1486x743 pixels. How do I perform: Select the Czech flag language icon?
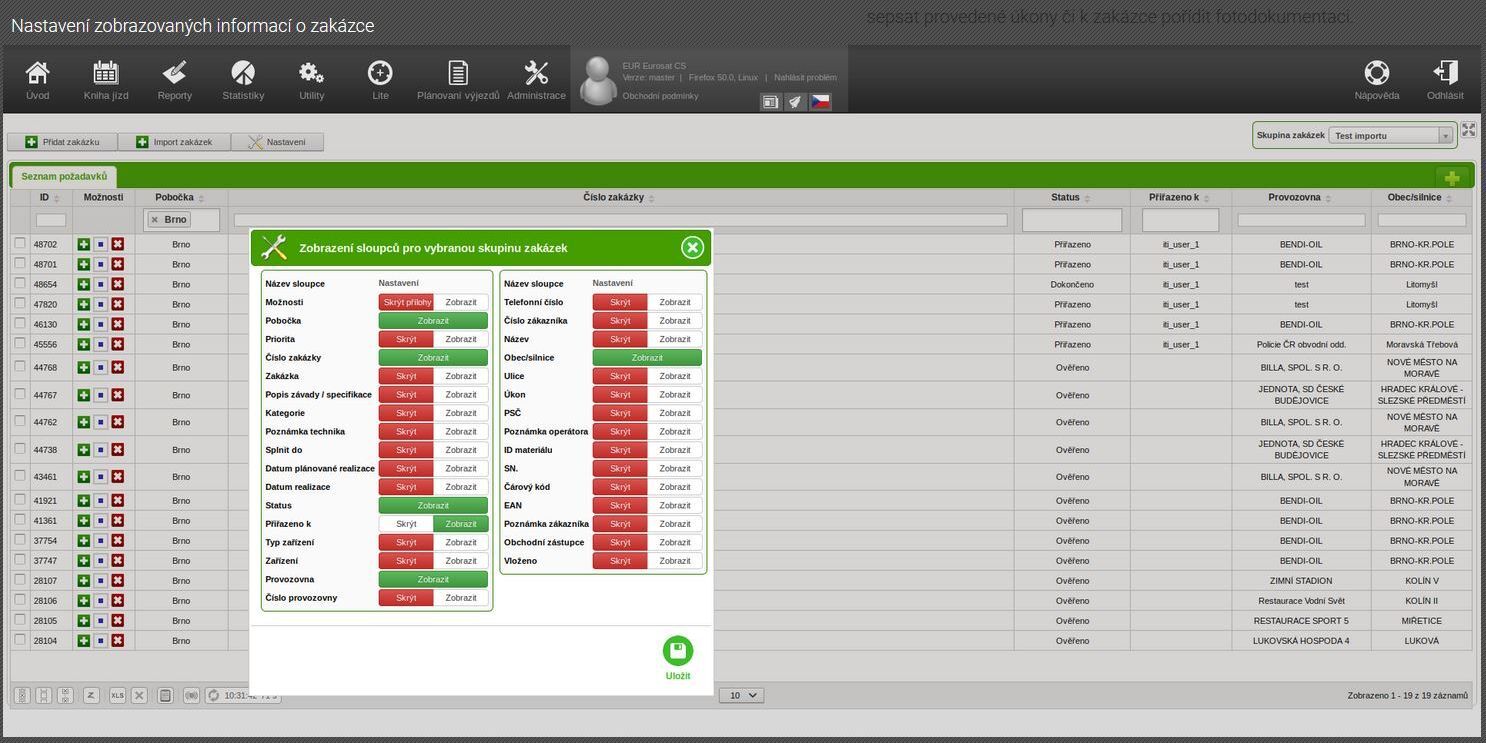point(820,102)
